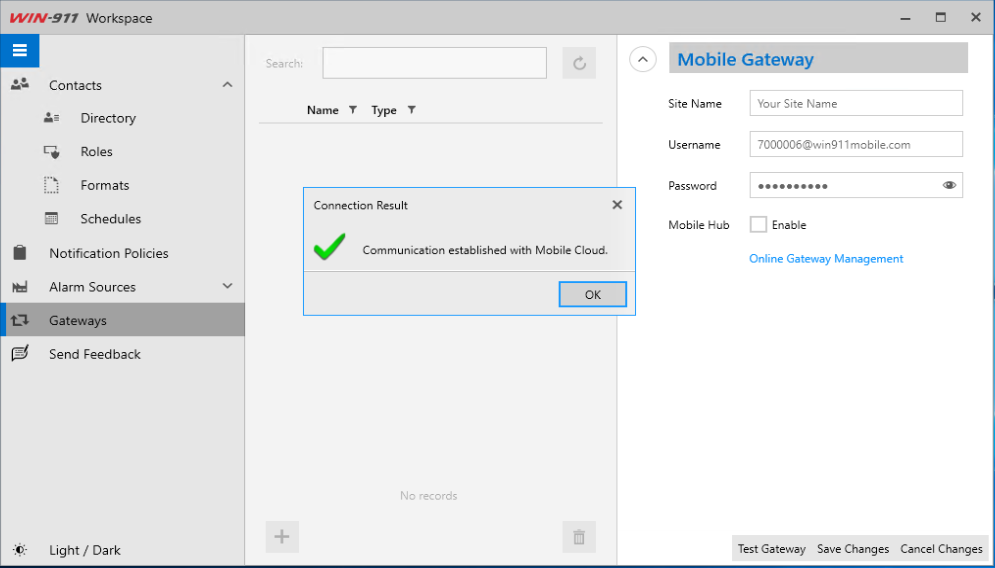
Task: Click the Alarm Sources label
Action: 93,287
